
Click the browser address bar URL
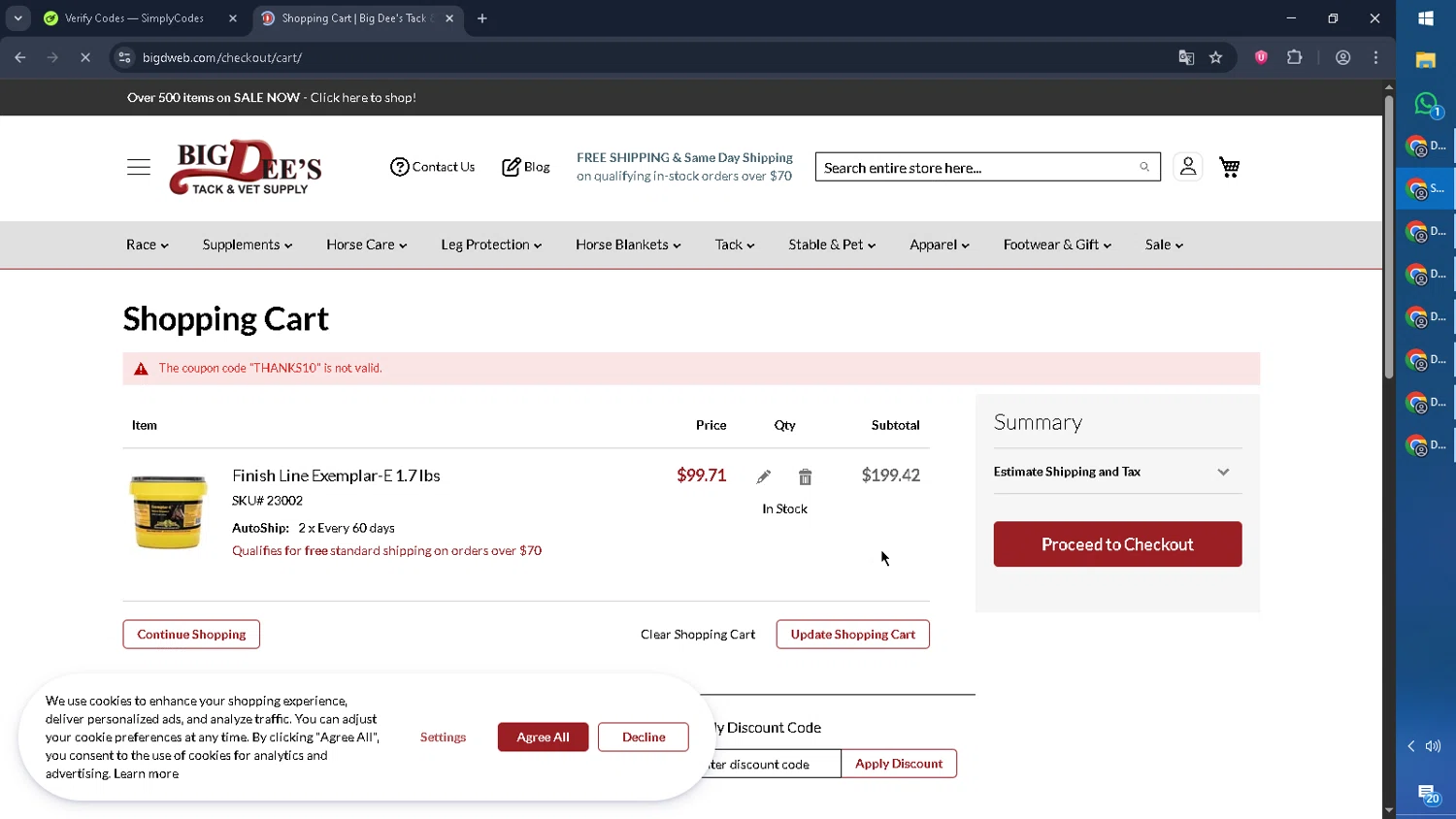pyautogui.click(x=222, y=58)
